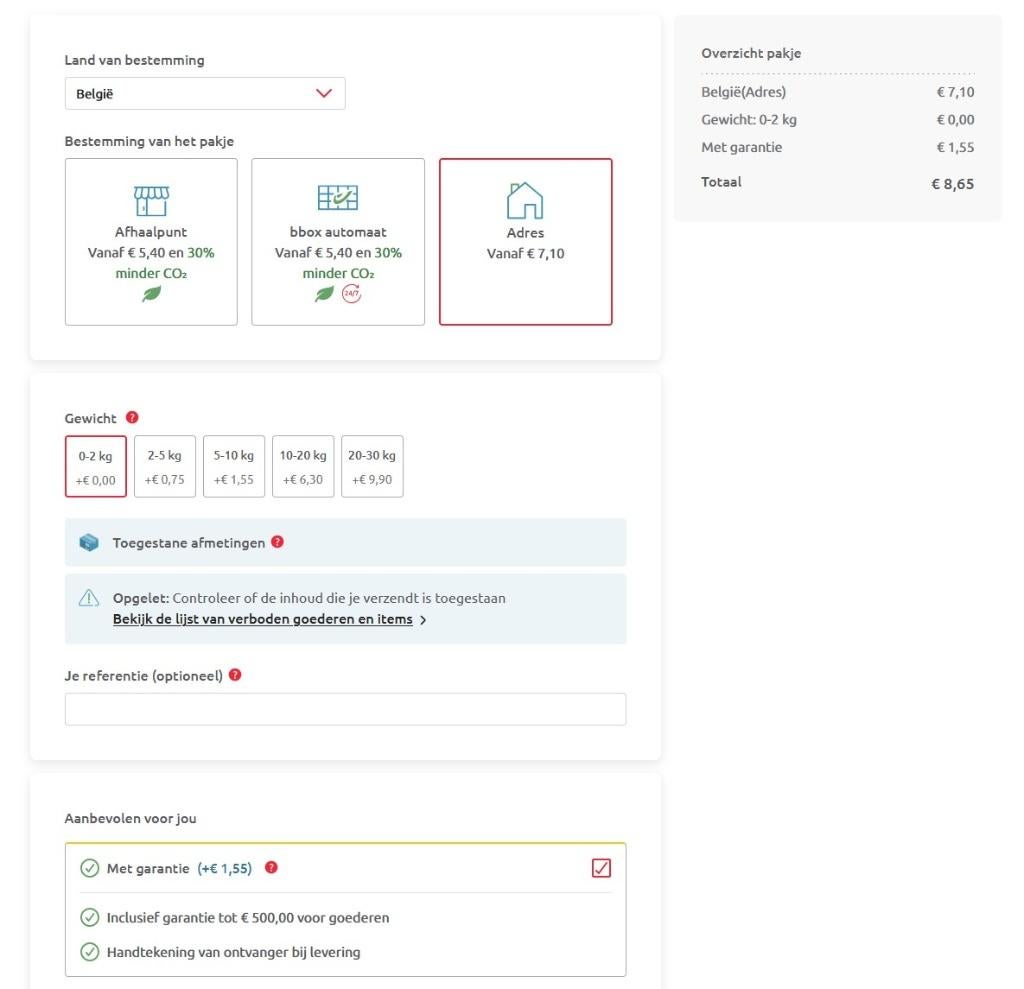Pick the 20-30 kg weight button

372,466
